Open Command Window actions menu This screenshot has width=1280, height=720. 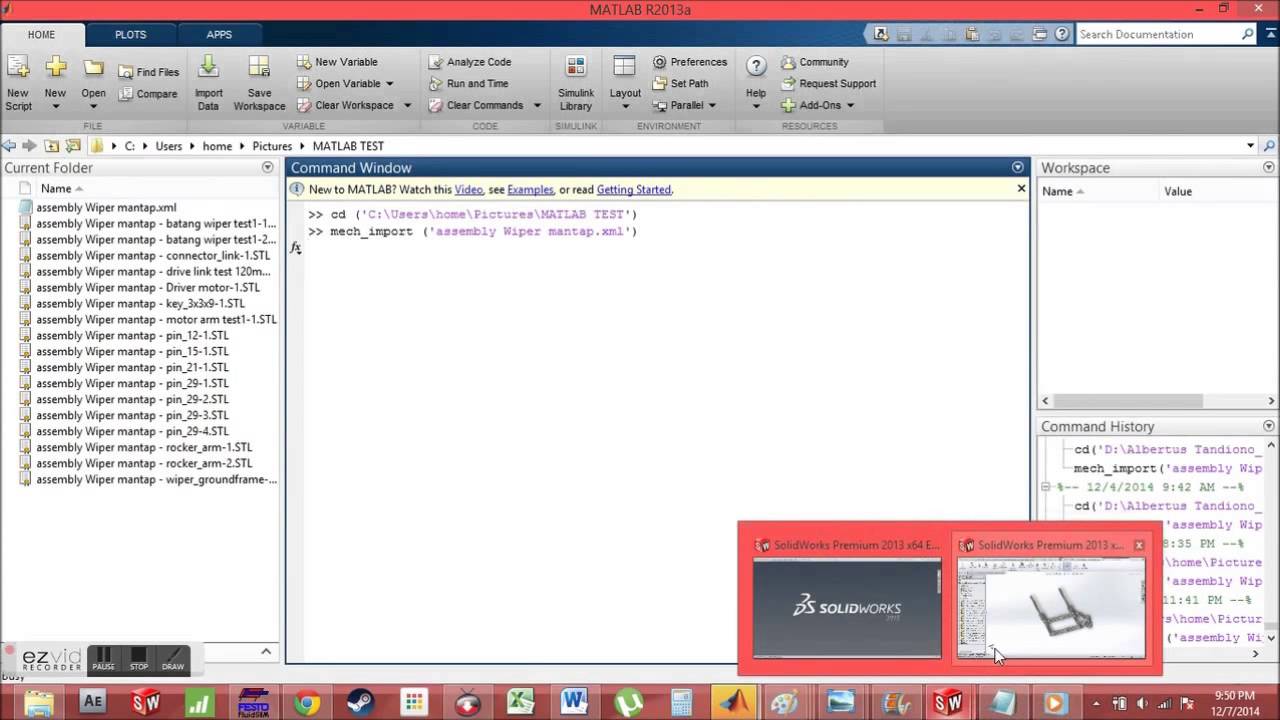[1018, 168]
